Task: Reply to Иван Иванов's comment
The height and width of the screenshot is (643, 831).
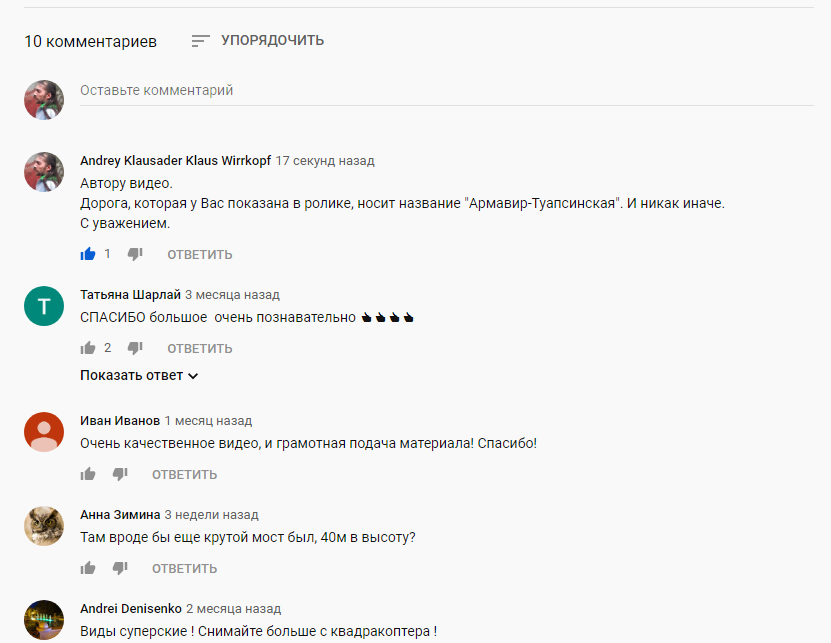Action: [184, 474]
